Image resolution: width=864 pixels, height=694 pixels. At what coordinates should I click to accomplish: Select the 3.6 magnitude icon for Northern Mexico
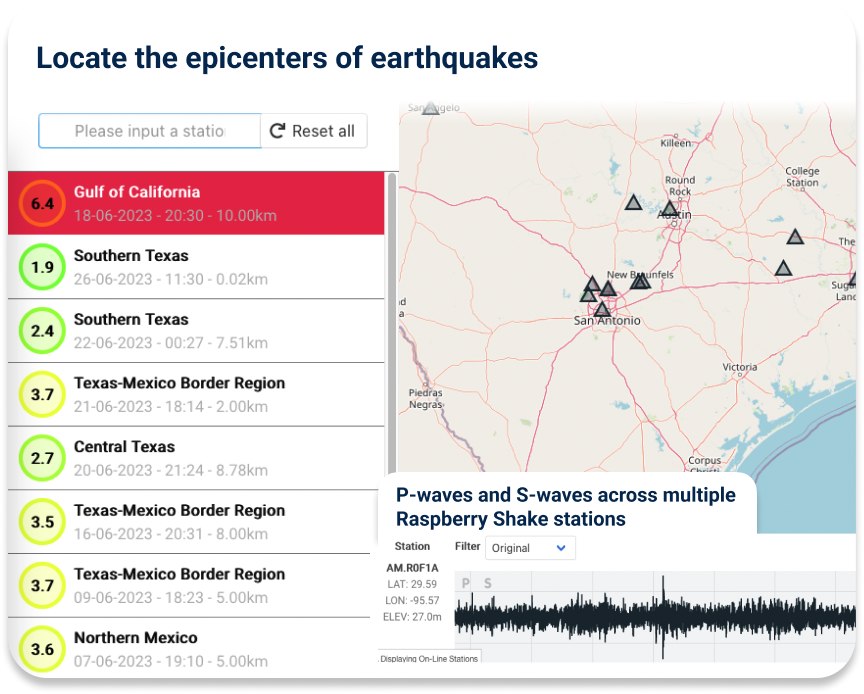[x=41, y=649]
